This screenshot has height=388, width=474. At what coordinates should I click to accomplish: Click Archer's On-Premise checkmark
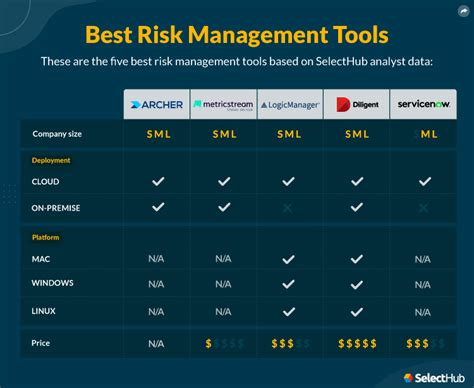(x=158, y=207)
